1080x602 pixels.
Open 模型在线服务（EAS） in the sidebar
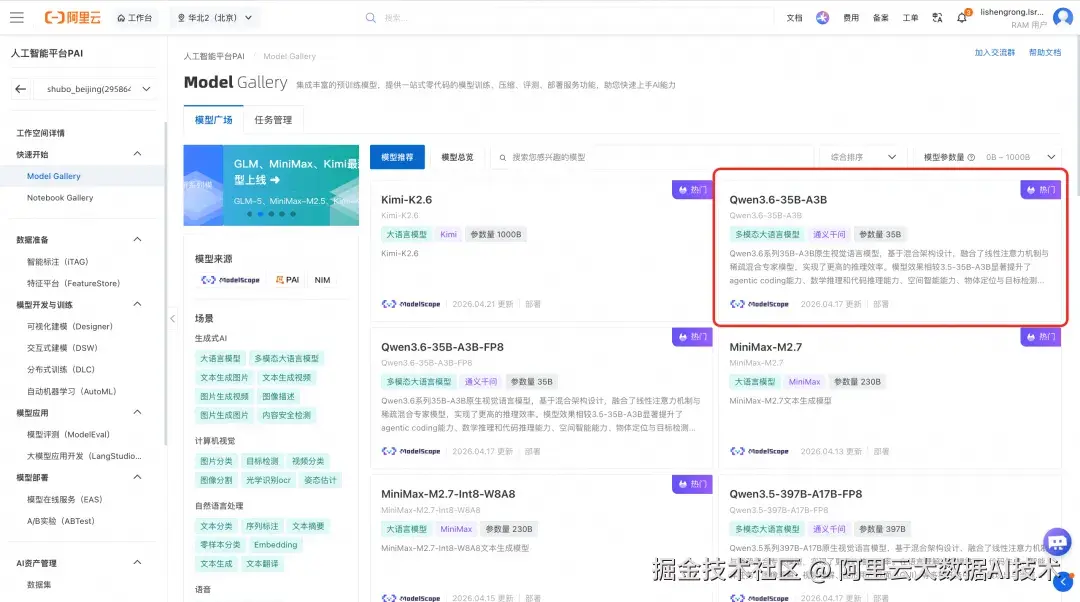click(65, 499)
